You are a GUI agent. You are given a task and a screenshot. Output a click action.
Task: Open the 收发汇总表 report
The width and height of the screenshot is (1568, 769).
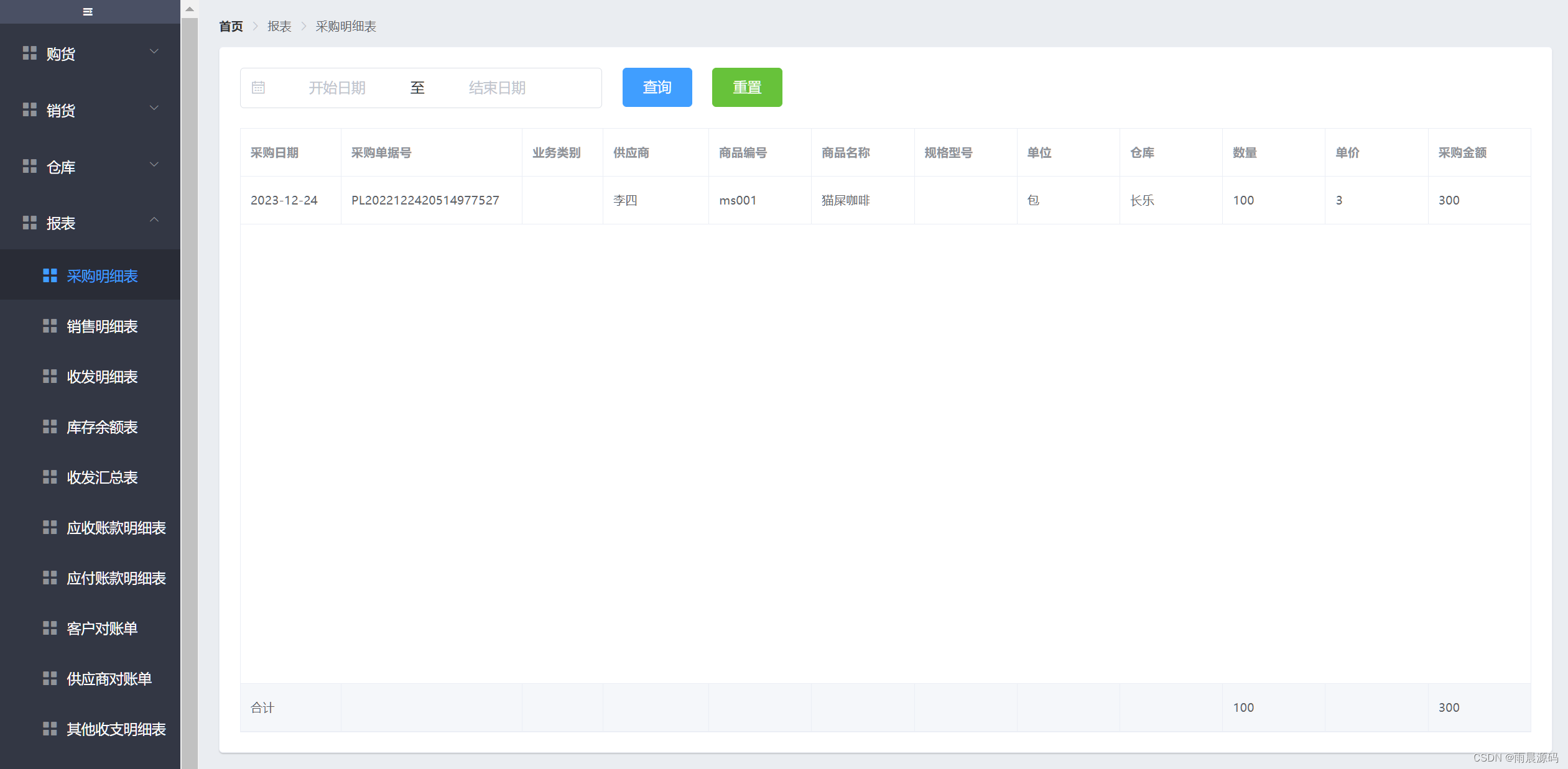coord(102,477)
